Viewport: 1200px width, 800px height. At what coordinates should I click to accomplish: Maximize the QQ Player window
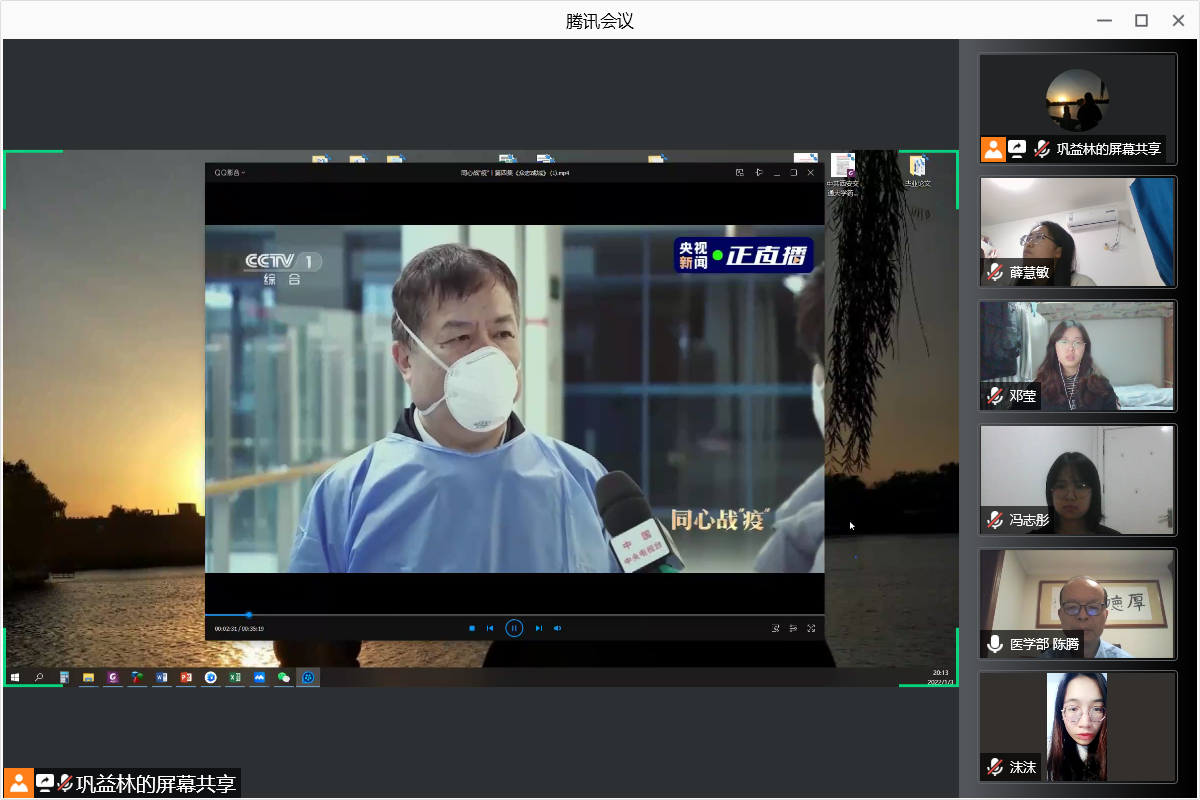794,173
